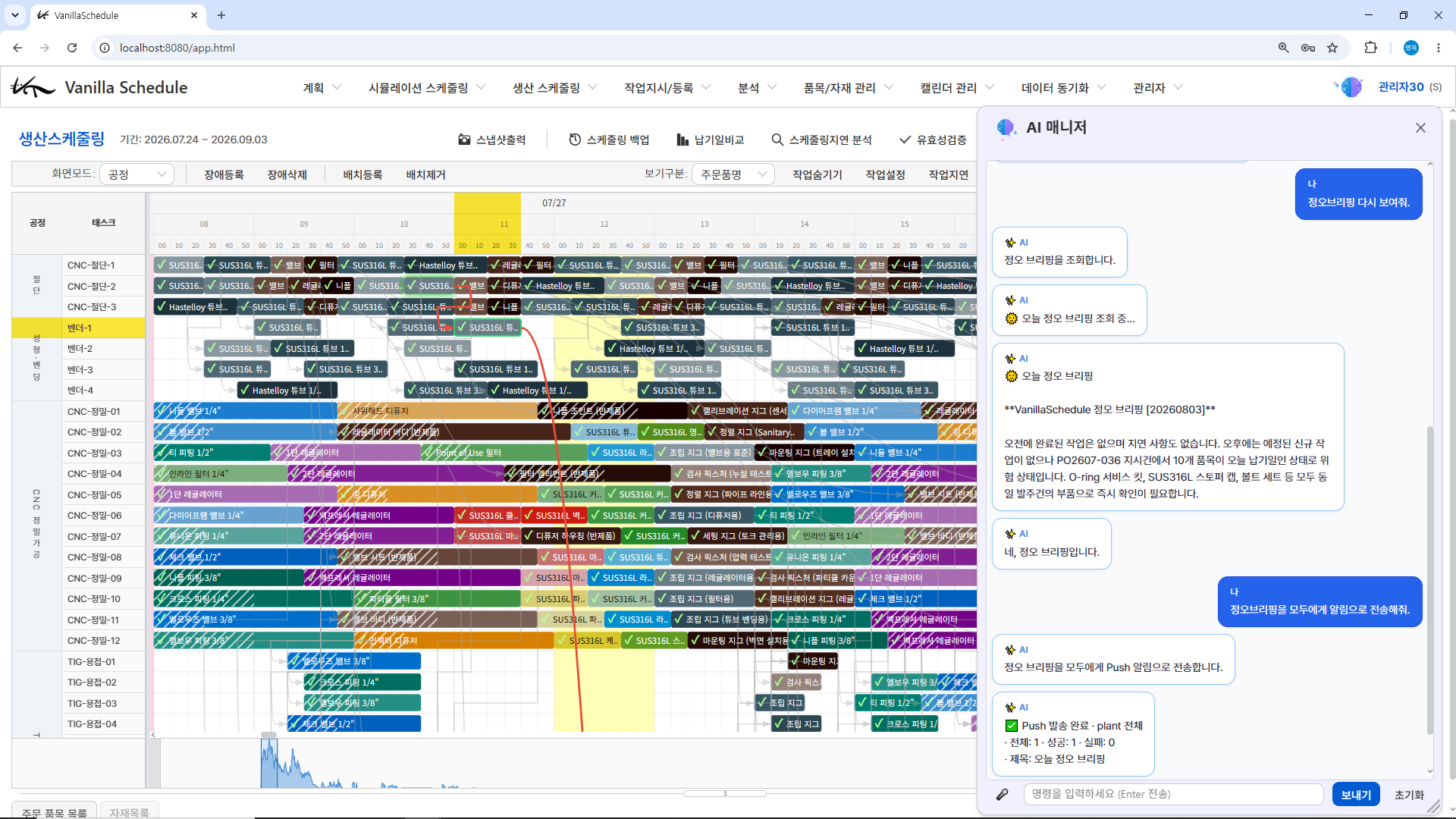
Task: Click the AI 매니저 header orb icon
Action: (1006, 127)
